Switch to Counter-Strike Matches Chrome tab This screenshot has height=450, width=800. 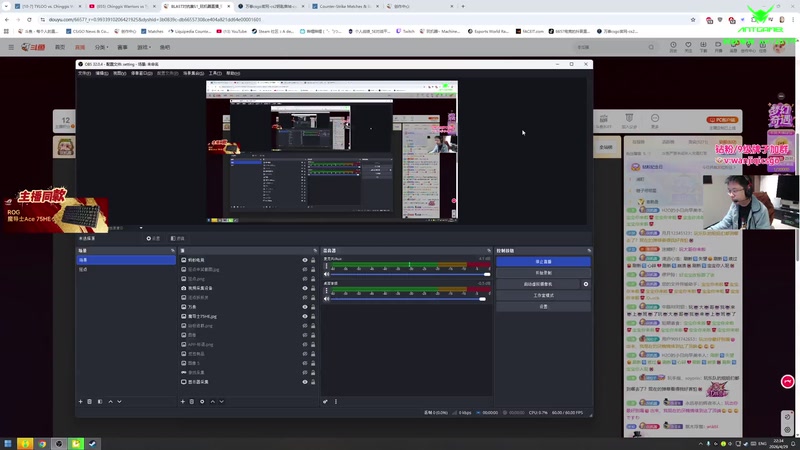(x=345, y=6)
